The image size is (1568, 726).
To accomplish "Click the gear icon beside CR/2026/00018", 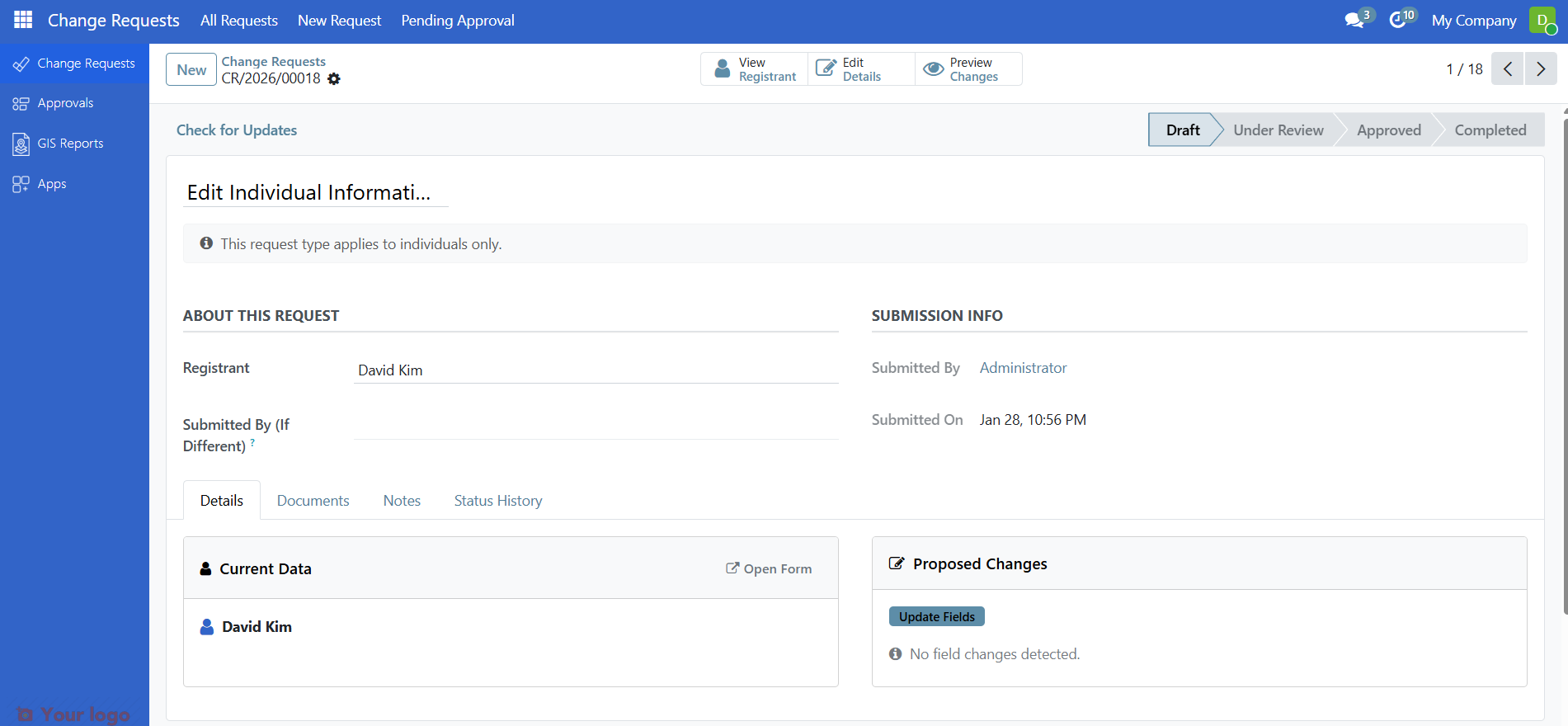I will (x=334, y=79).
